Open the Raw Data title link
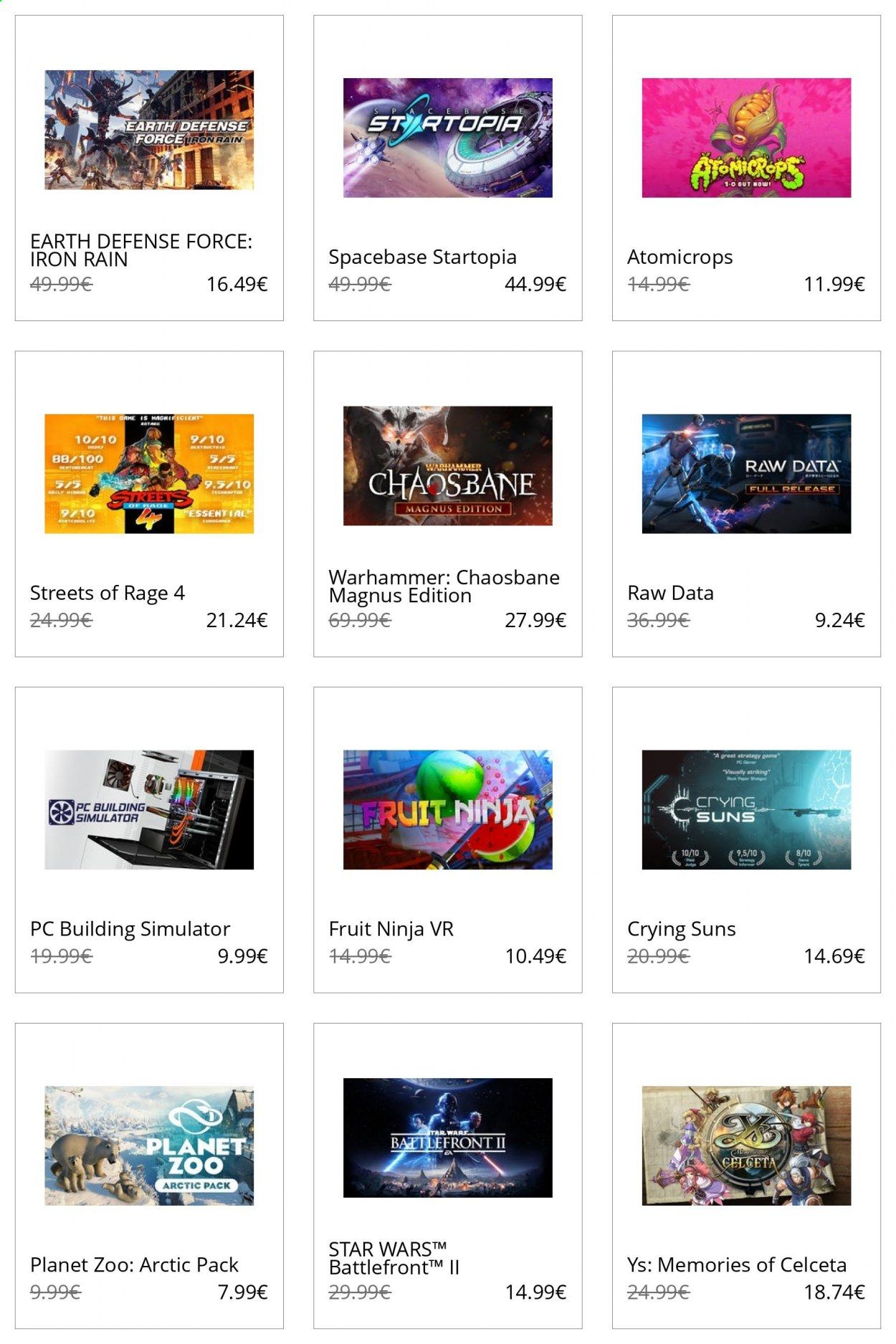This screenshot has width=896, height=1344. click(x=670, y=593)
